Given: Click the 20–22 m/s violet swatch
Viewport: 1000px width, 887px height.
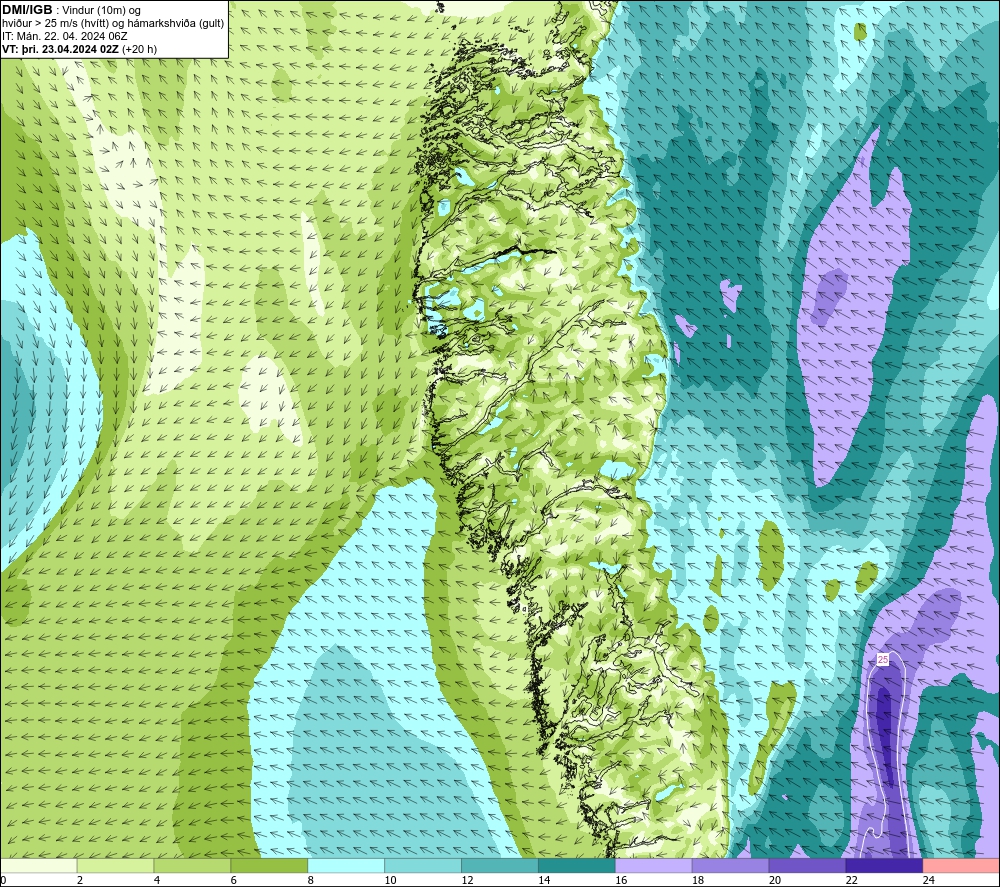Looking at the screenshot, I should click(x=807, y=865).
